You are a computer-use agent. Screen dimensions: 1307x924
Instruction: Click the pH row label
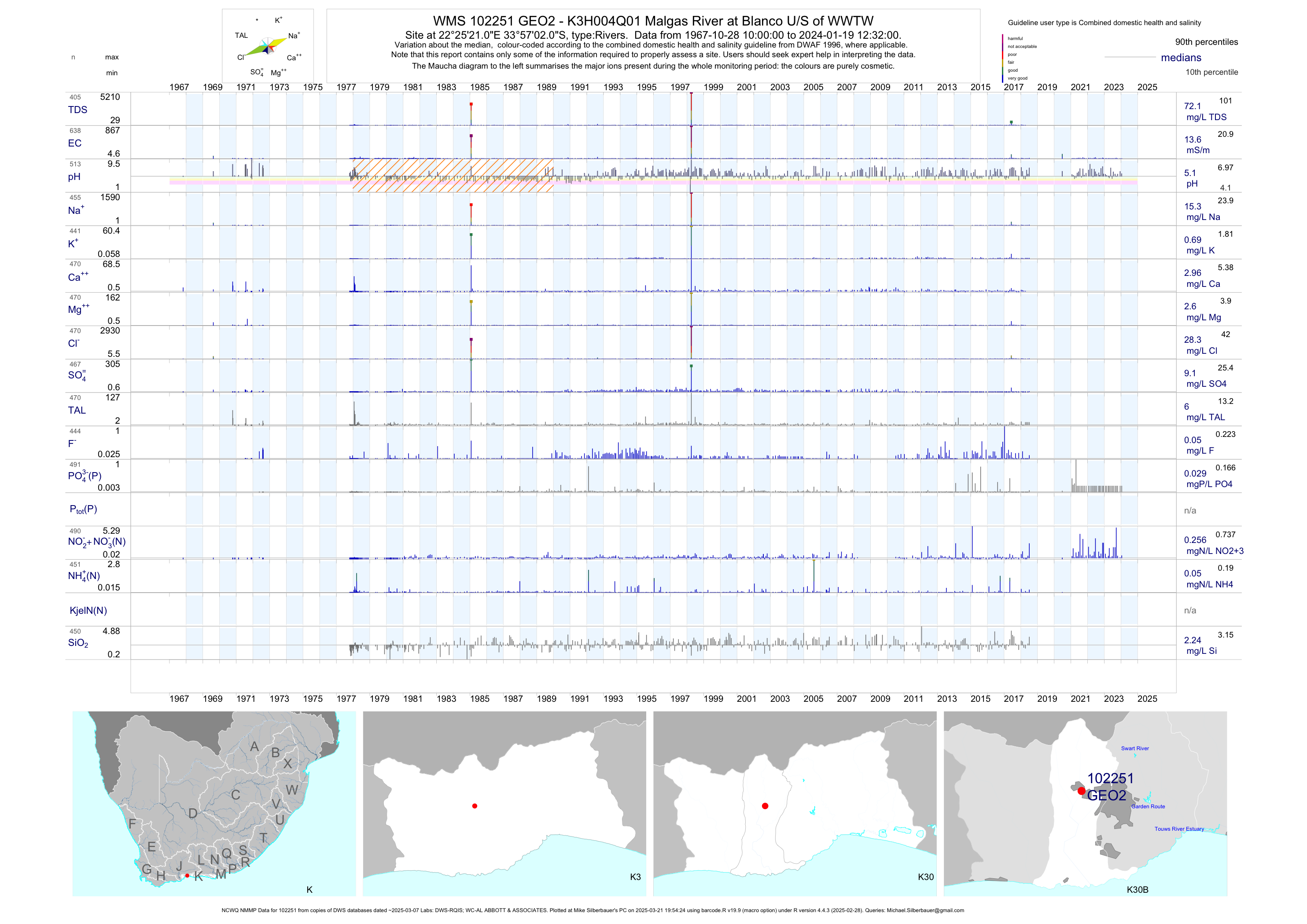pos(74,177)
